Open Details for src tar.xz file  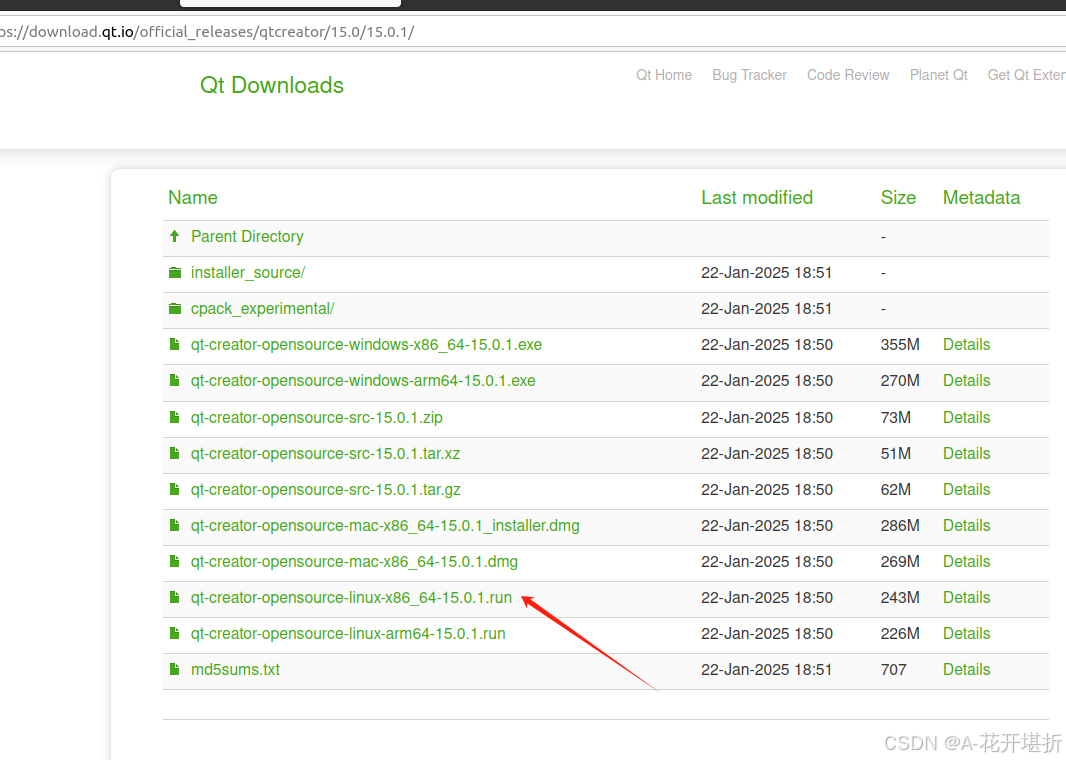point(966,453)
